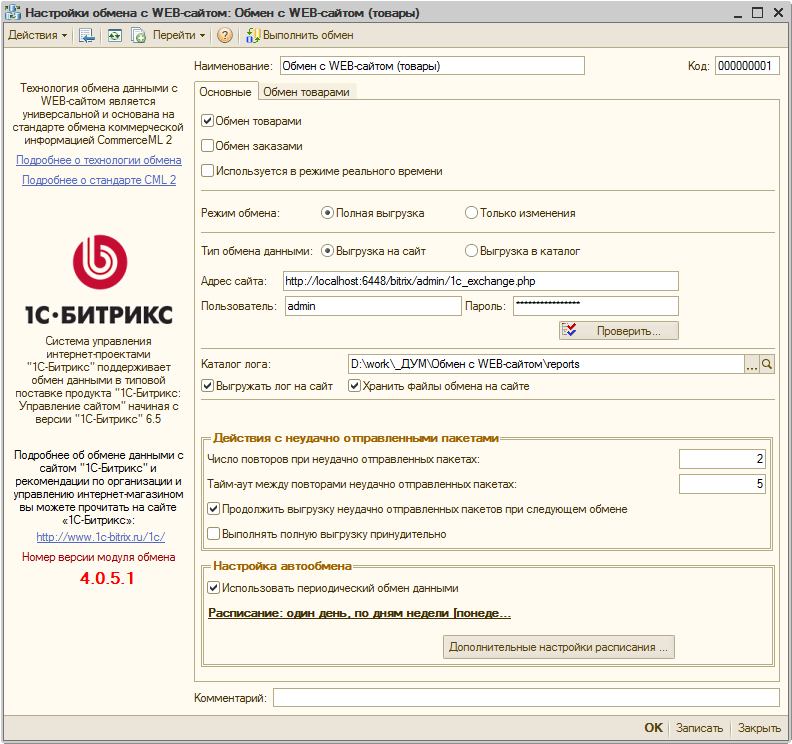Toggle 'Хранить файлы обмена на сайте' checkbox
The height and width of the screenshot is (744, 792).
(354, 386)
